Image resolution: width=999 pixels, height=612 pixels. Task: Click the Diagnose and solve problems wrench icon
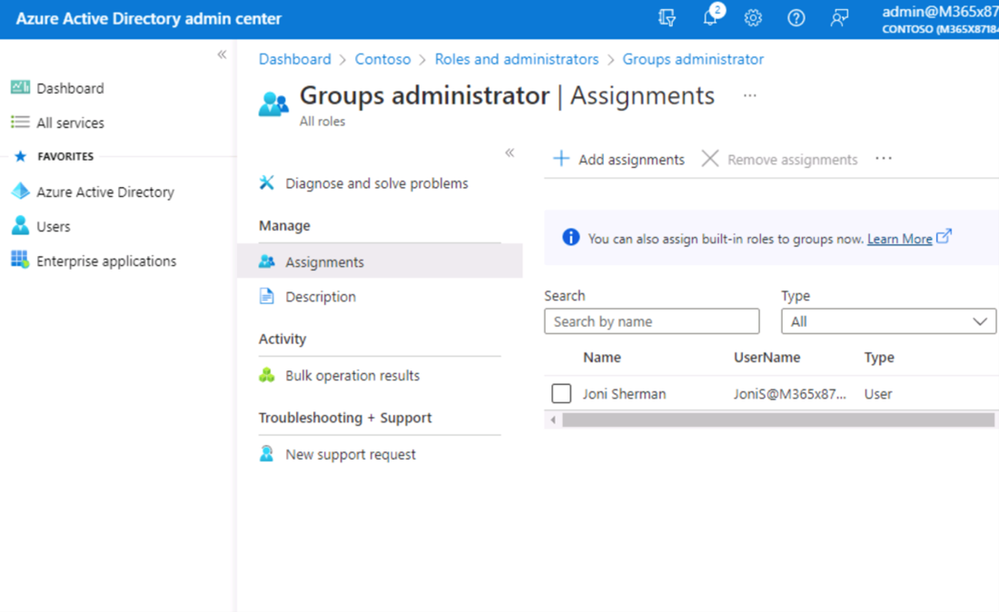tap(267, 183)
